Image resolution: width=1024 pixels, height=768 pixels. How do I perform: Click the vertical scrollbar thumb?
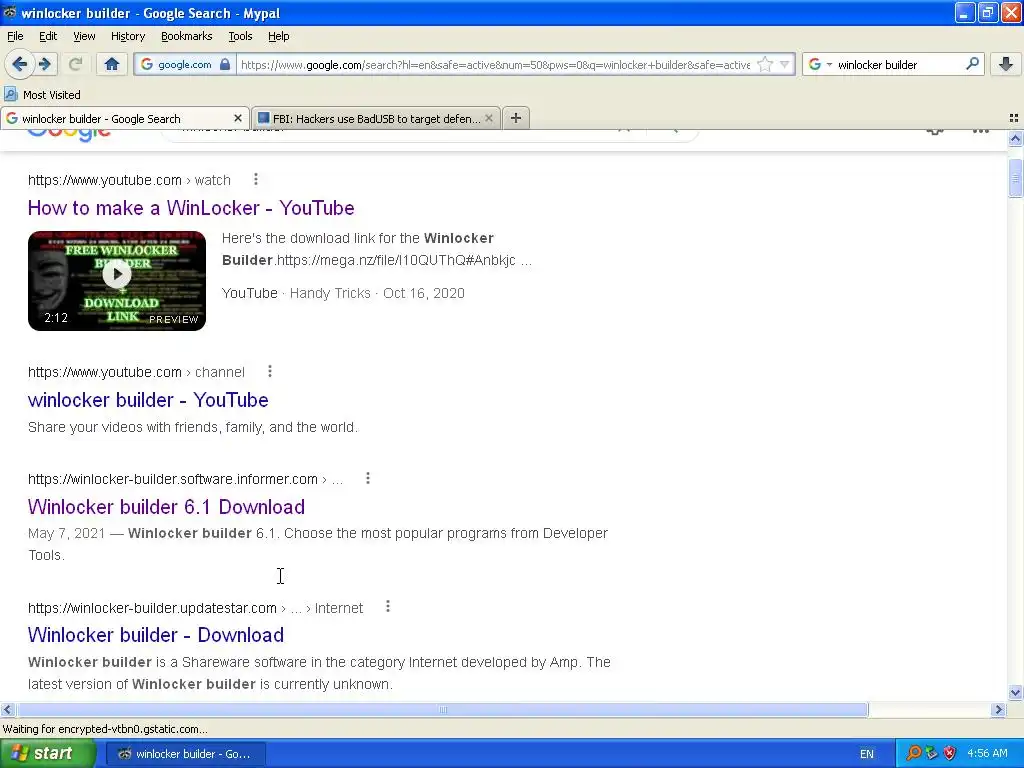click(x=1015, y=177)
